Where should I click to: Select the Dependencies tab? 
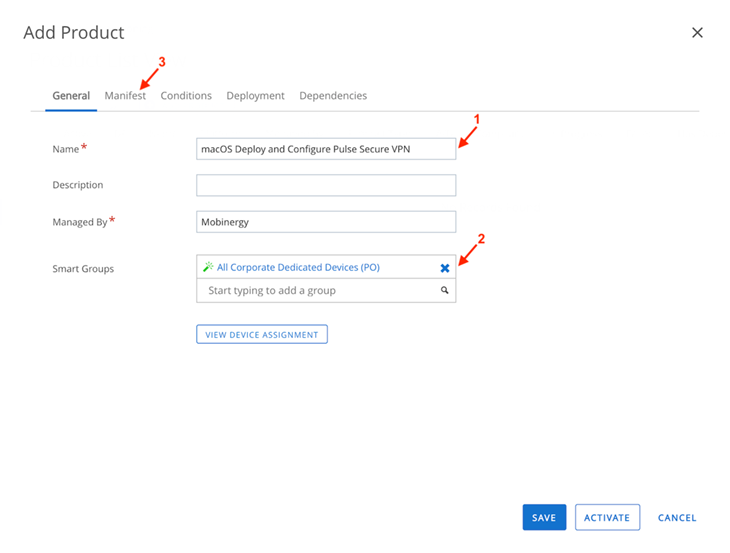(333, 96)
